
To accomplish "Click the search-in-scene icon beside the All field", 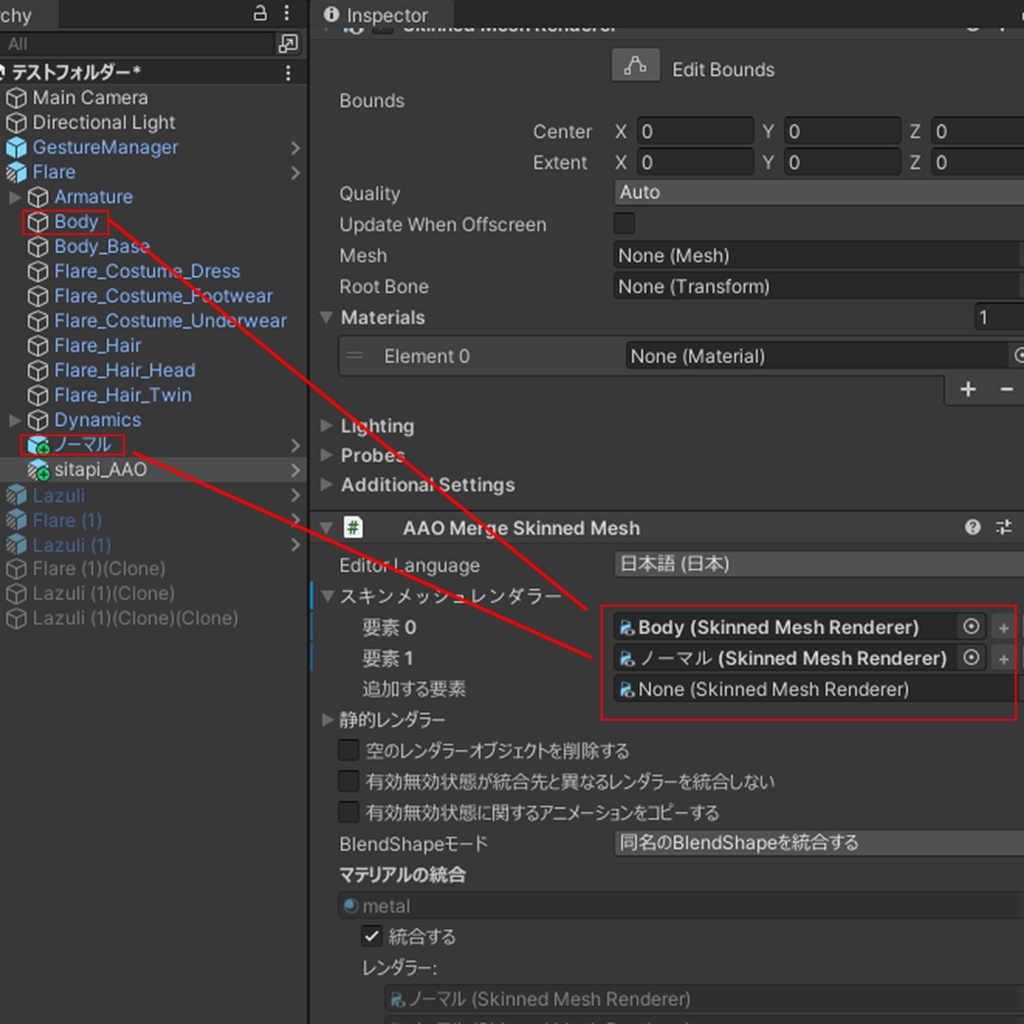I will pos(288,44).
